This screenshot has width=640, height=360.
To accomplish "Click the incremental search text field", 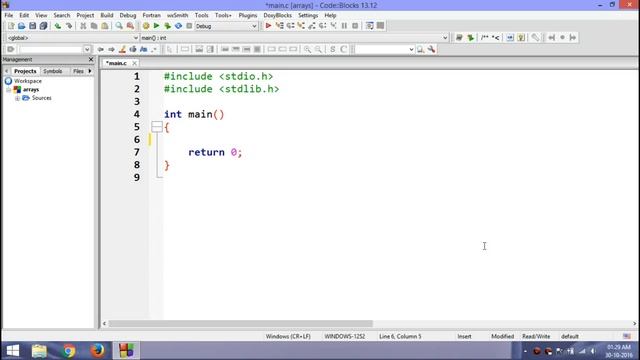I will [x=51, y=49].
